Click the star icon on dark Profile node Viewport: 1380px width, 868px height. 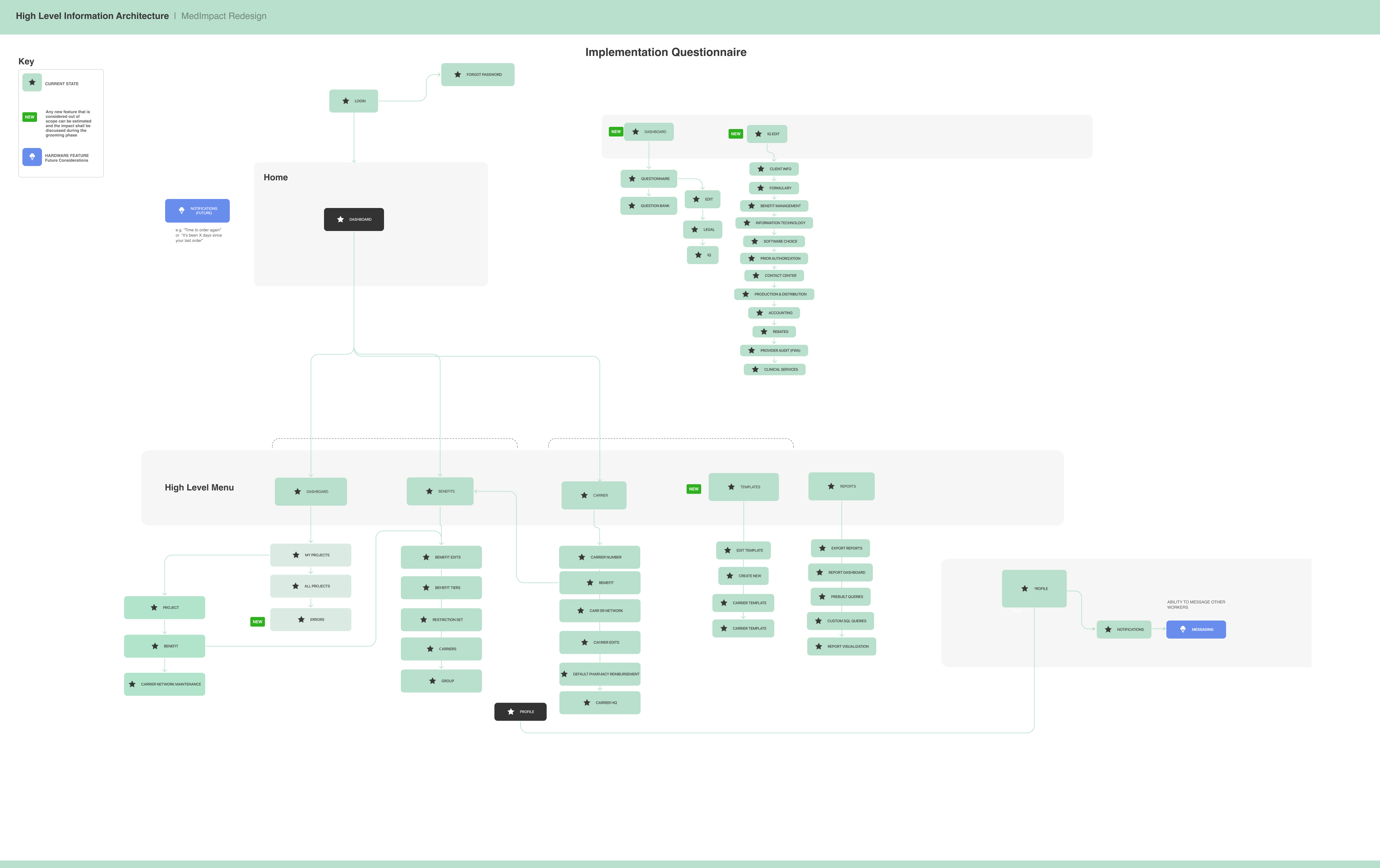pyautogui.click(x=511, y=712)
